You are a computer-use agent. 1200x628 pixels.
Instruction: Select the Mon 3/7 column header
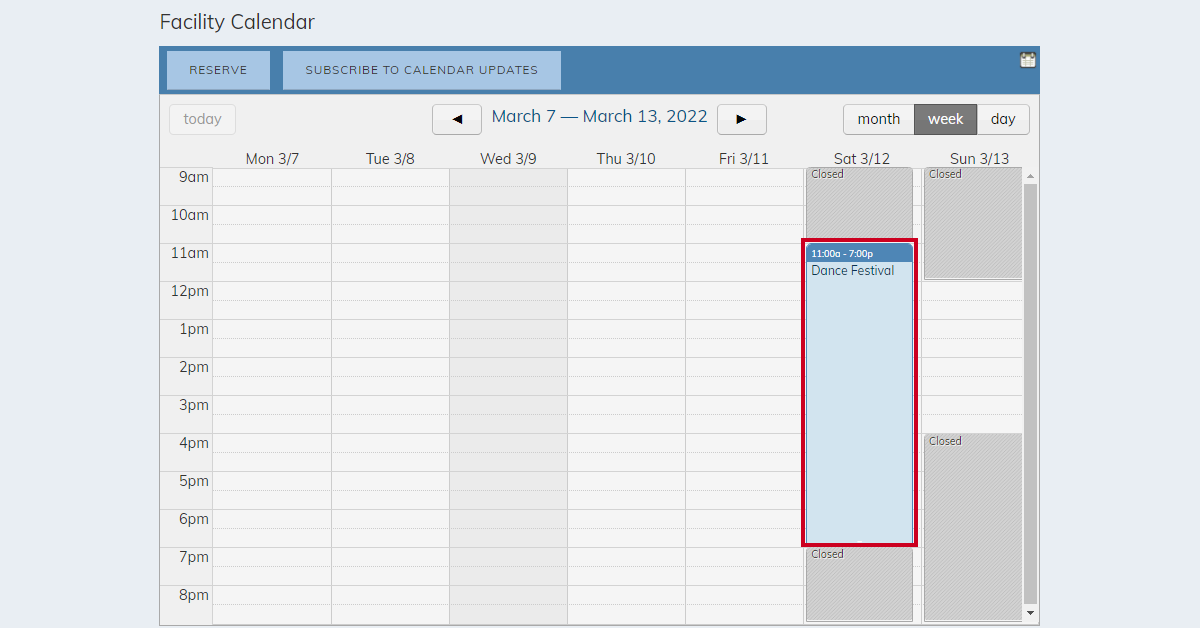[x=272, y=159]
